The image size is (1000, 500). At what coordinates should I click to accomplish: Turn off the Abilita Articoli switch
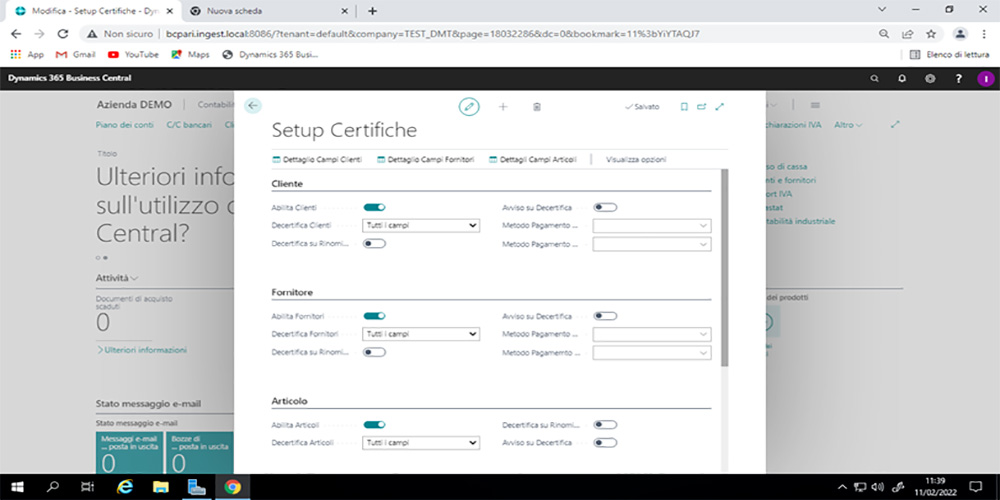pyautogui.click(x=374, y=425)
